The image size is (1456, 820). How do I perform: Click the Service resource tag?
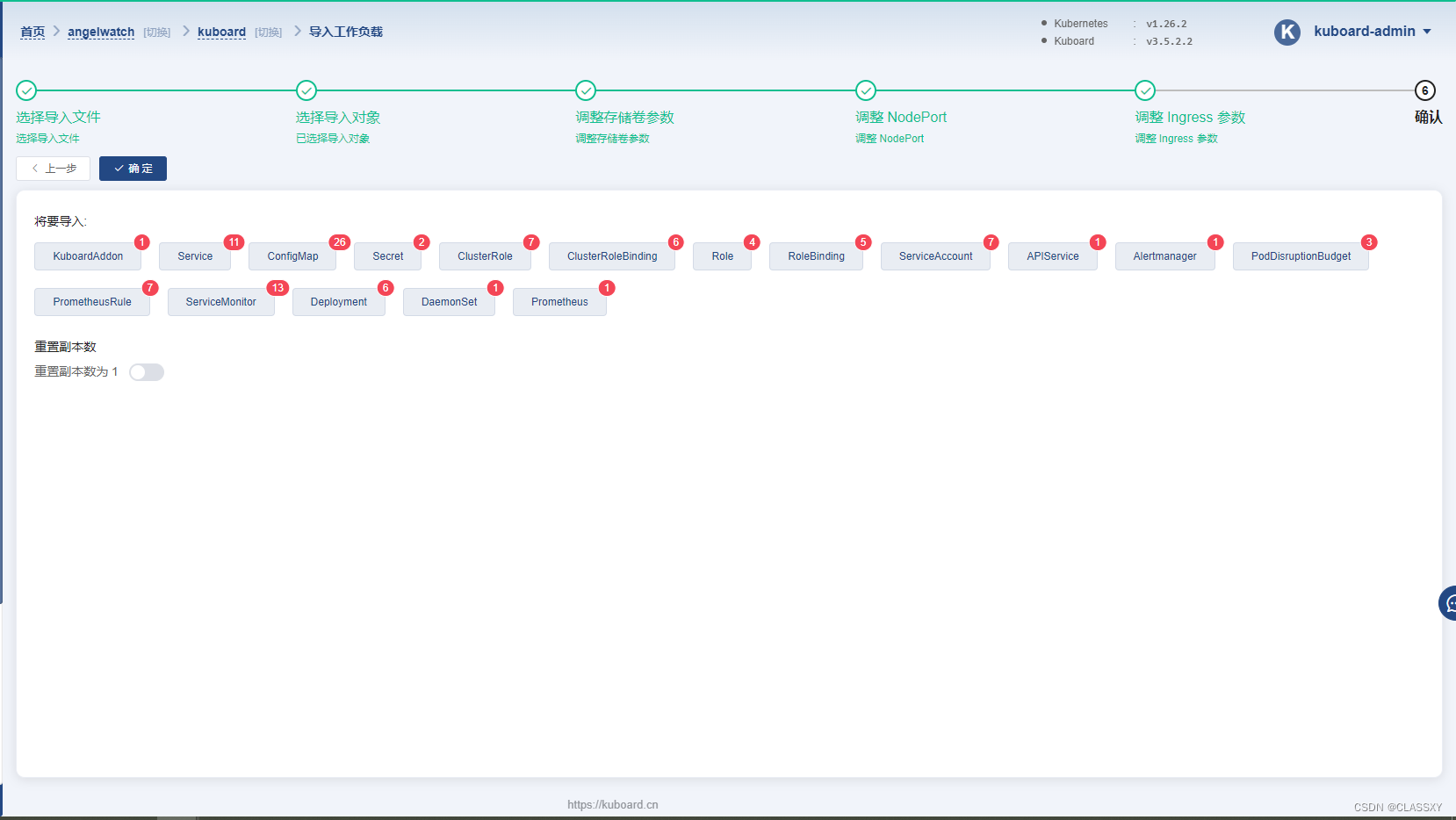[x=195, y=256]
